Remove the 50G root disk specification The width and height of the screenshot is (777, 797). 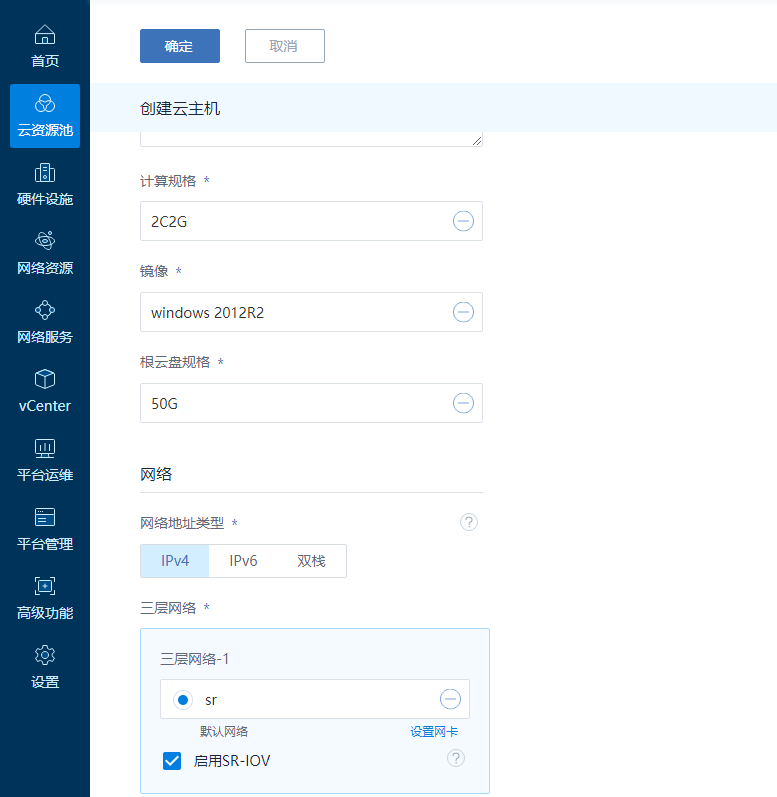point(463,403)
